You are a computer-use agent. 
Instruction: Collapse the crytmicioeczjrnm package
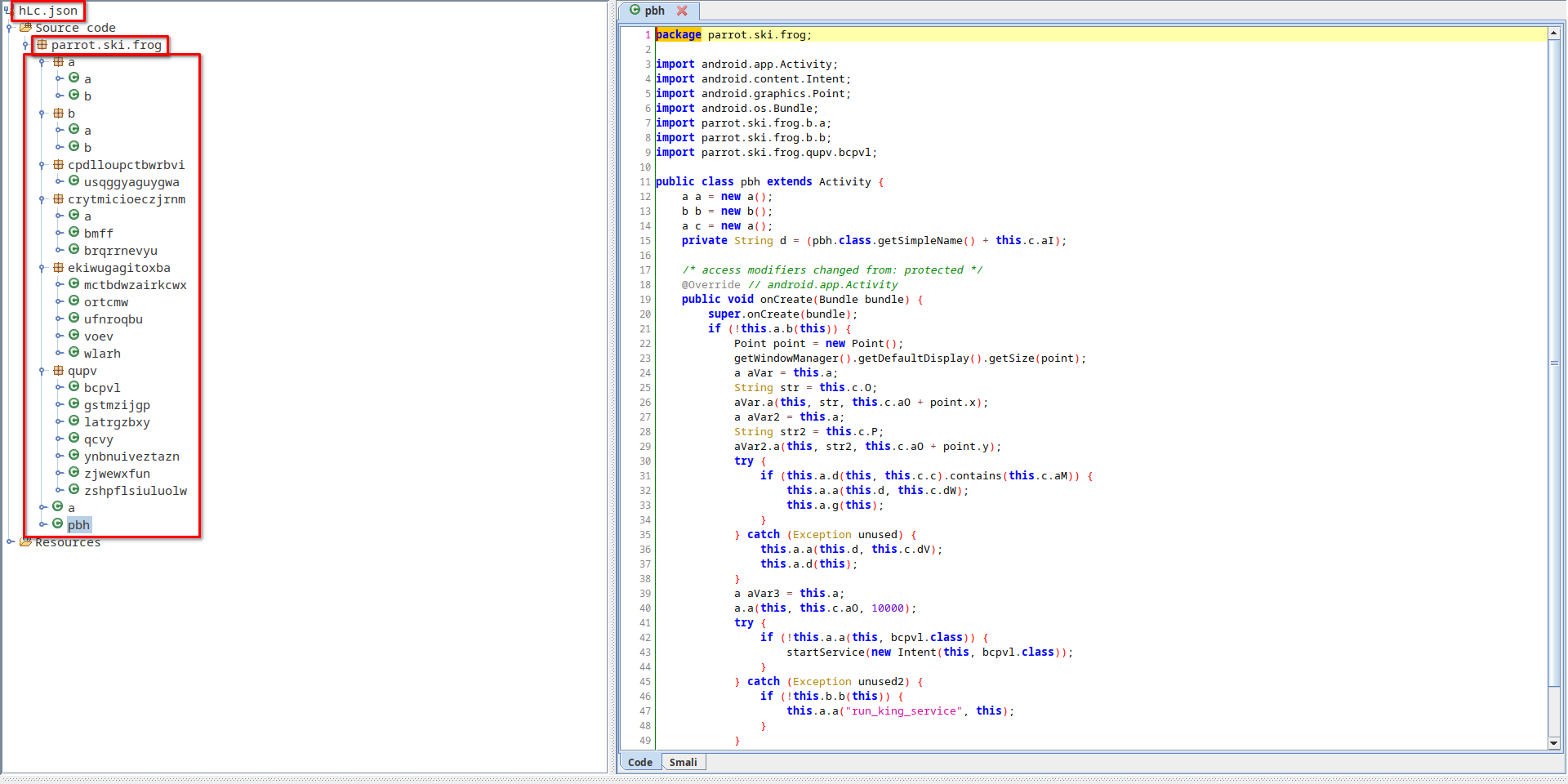pyautogui.click(x=42, y=199)
